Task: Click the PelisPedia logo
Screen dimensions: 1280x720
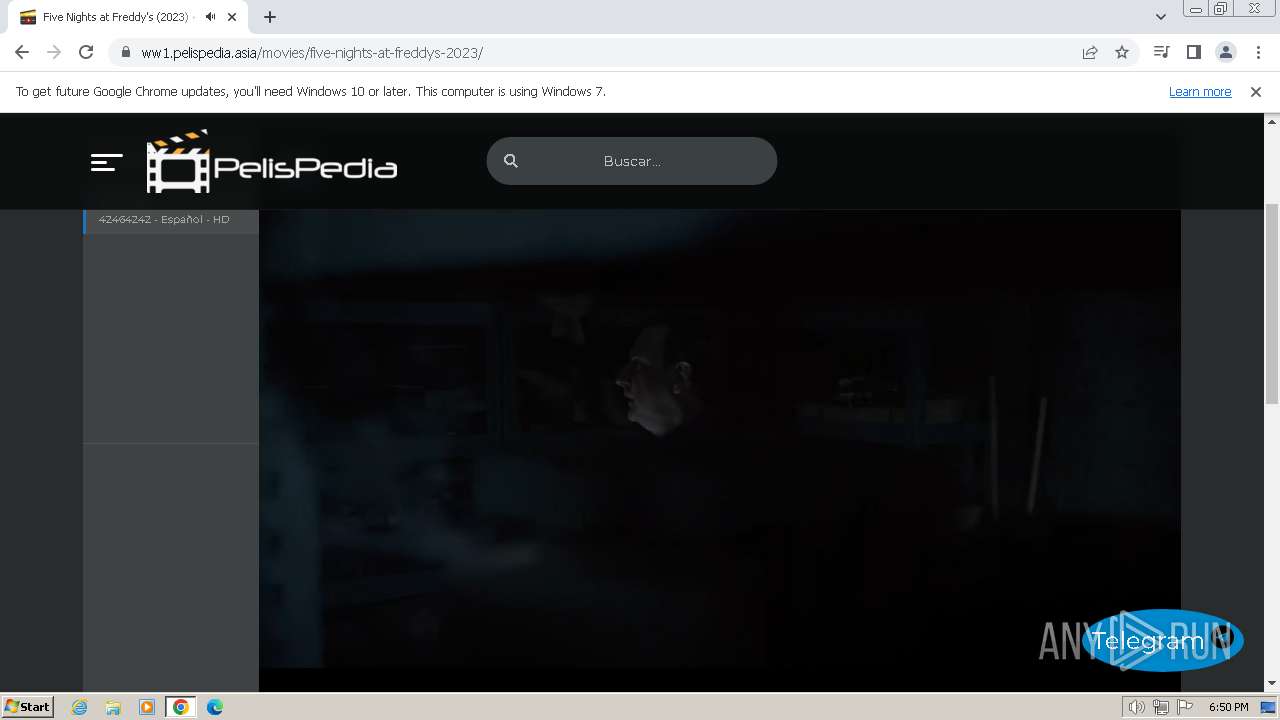Action: pos(272,161)
